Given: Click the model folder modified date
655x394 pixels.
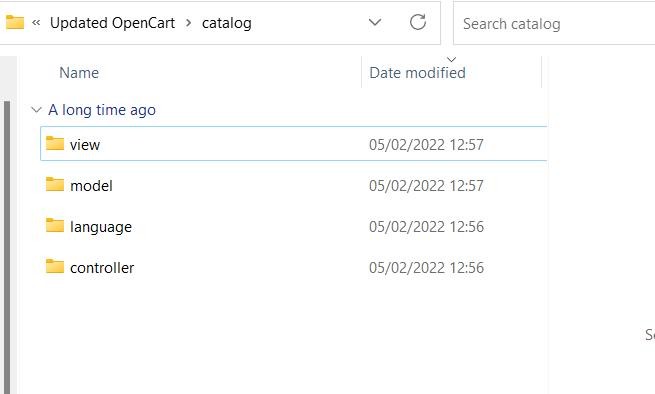Looking at the screenshot, I should click(x=426, y=186).
